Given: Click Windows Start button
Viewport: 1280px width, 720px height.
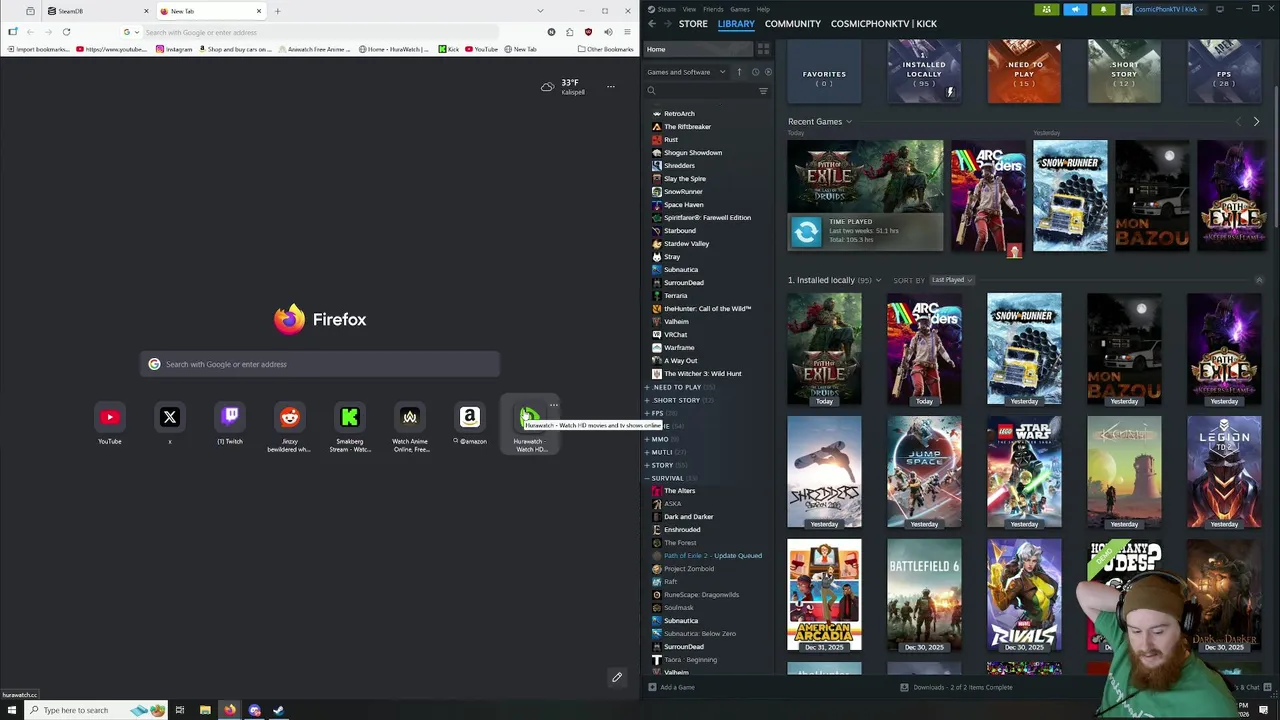Looking at the screenshot, I should pyautogui.click(x=12, y=710).
